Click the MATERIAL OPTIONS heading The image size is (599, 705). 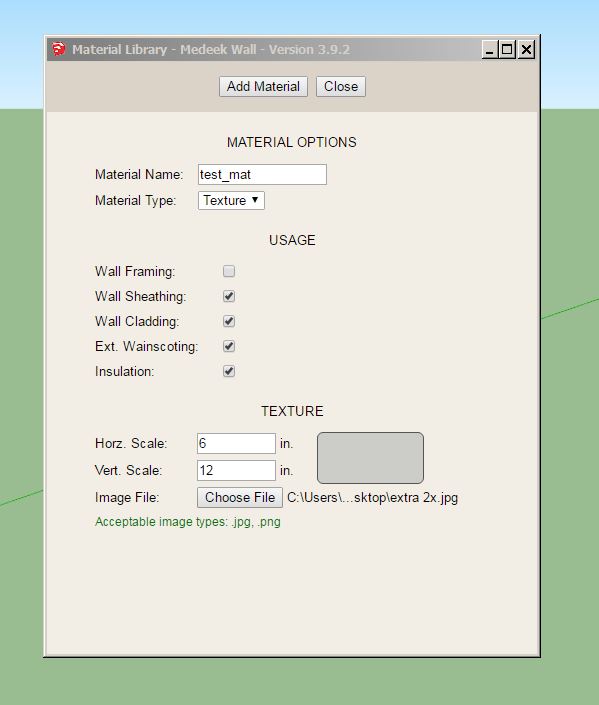coord(291,143)
